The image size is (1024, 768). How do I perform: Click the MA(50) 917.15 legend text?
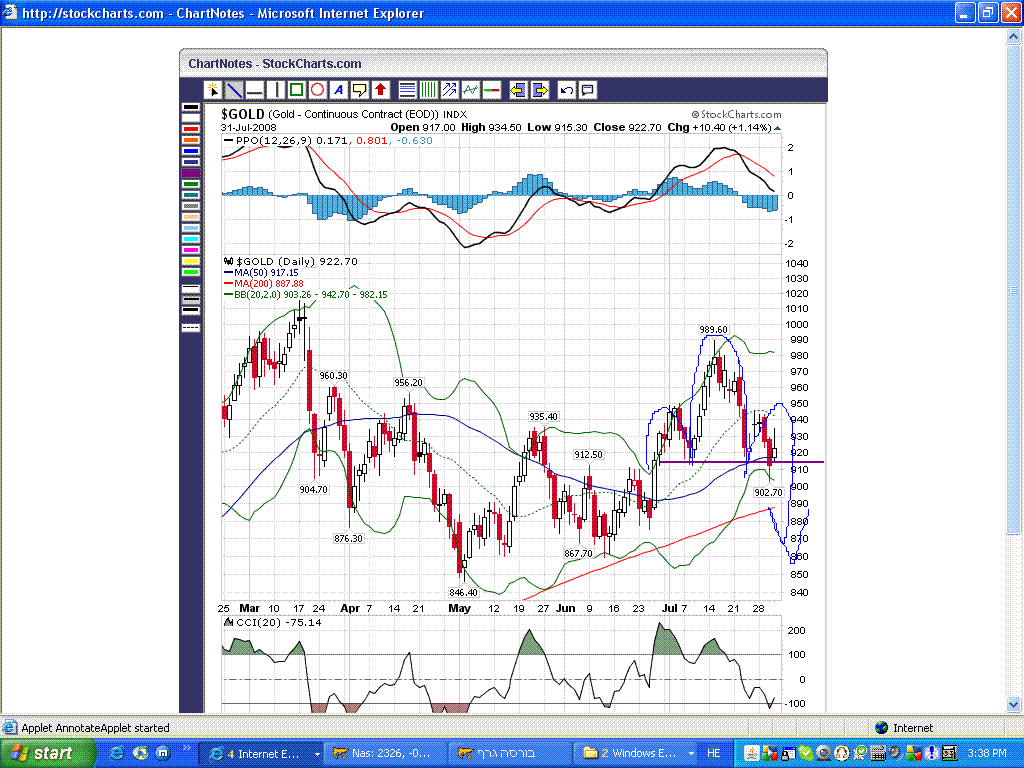pyautogui.click(x=266, y=272)
